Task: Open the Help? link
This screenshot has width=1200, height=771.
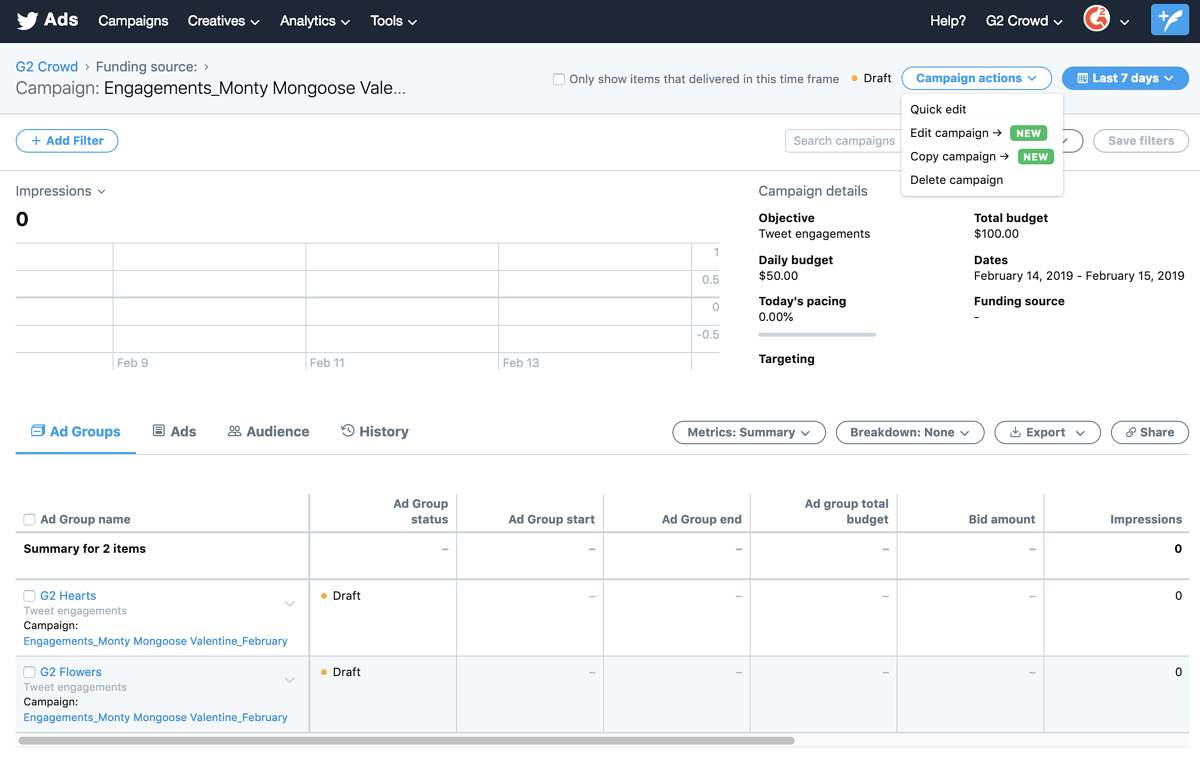Action: tap(948, 21)
